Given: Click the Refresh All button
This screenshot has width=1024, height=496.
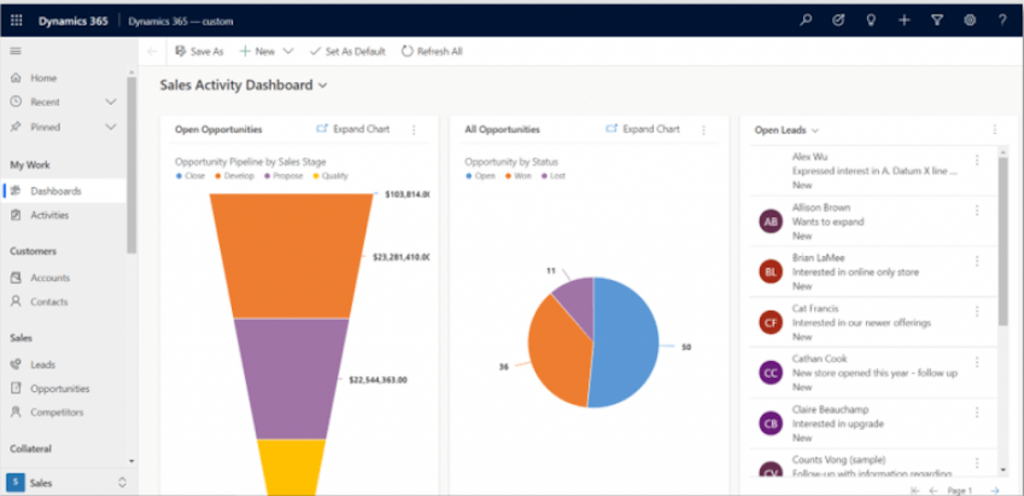Looking at the screenshot, I should (432, 51).
